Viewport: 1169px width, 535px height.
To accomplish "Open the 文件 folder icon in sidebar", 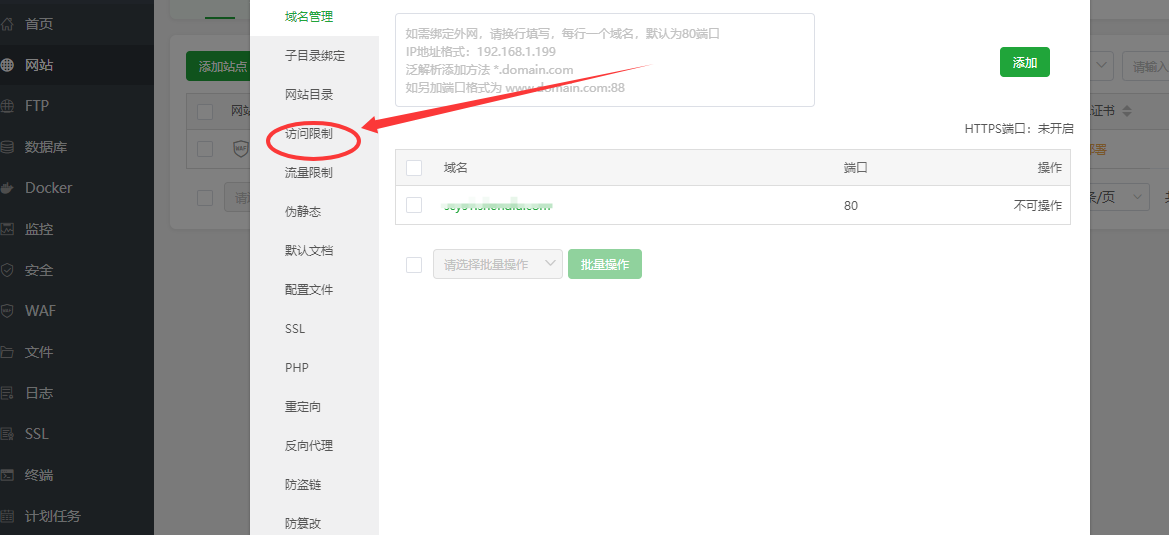I will 8,352.
